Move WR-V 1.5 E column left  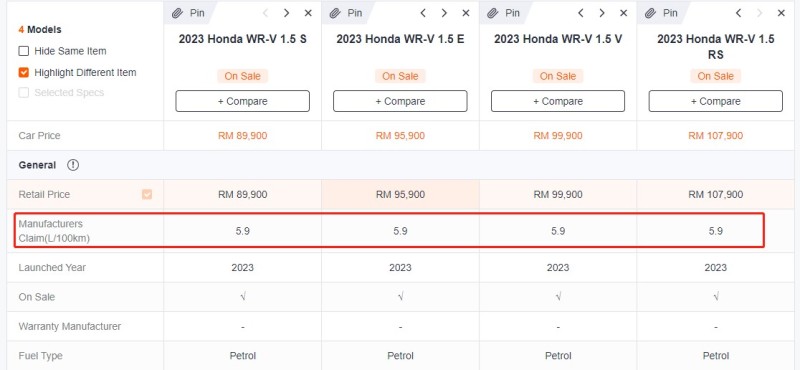coord(423,13)
